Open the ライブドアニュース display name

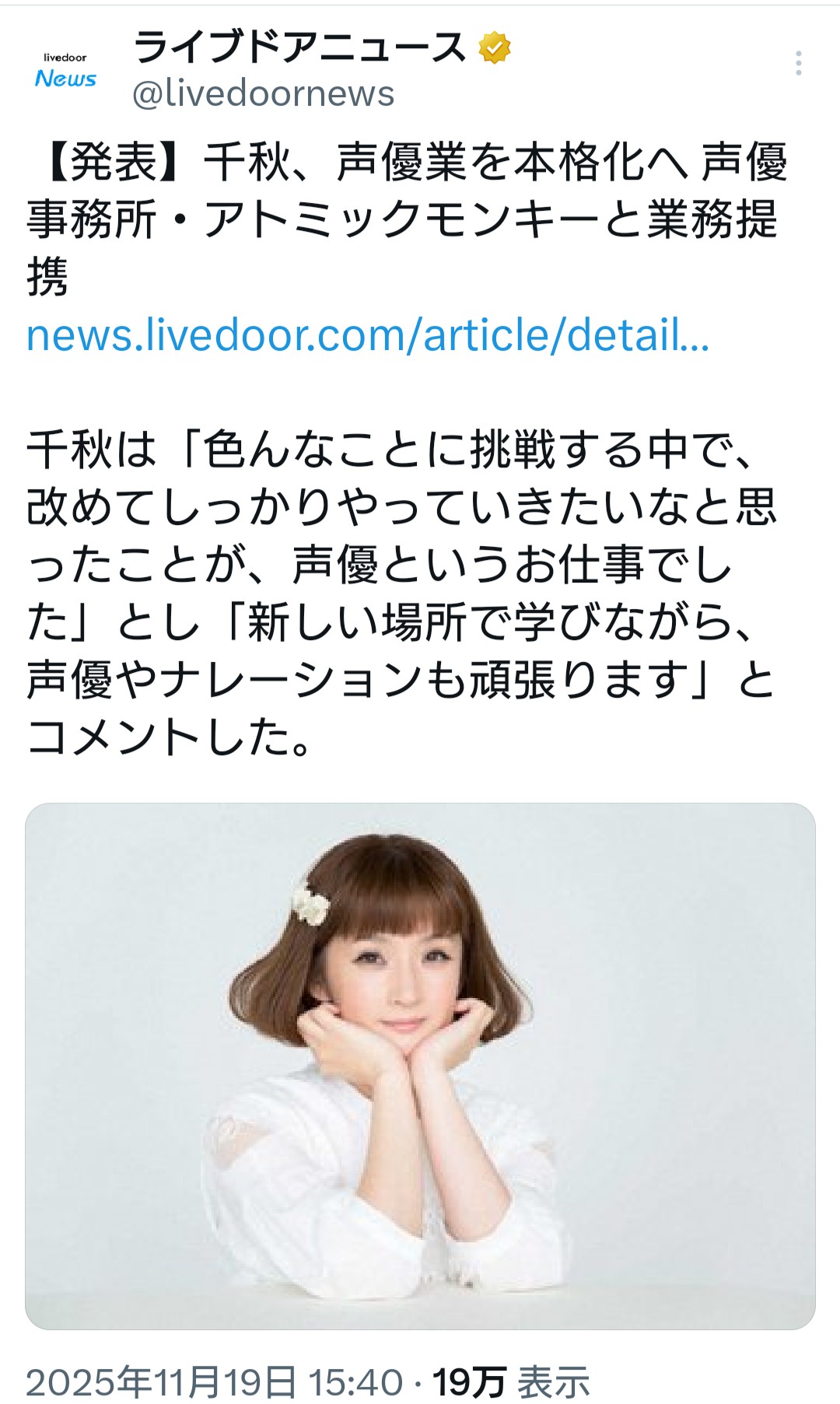tap(299, 48)
